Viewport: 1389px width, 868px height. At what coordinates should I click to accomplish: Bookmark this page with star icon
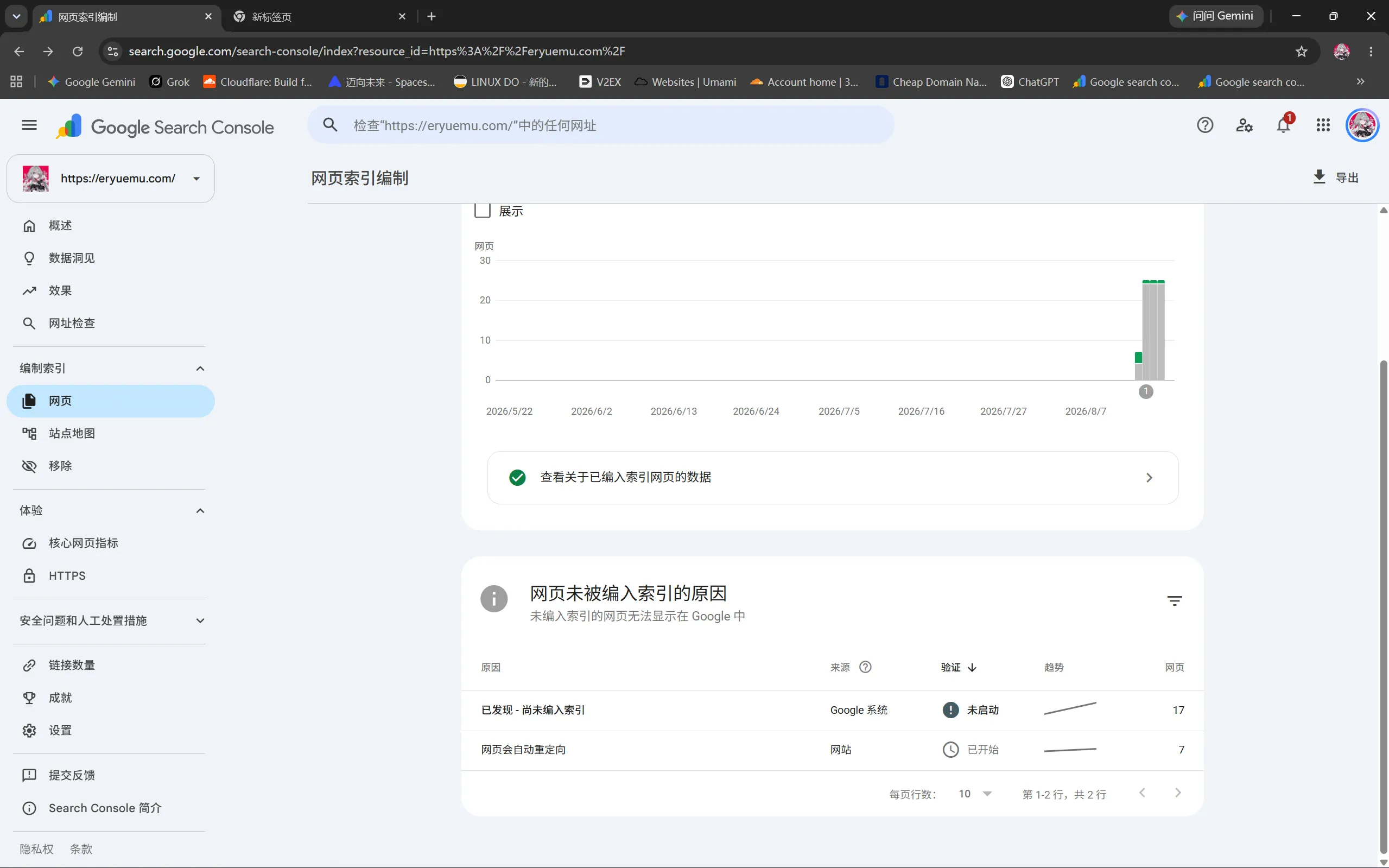[x=1301, y=51]
